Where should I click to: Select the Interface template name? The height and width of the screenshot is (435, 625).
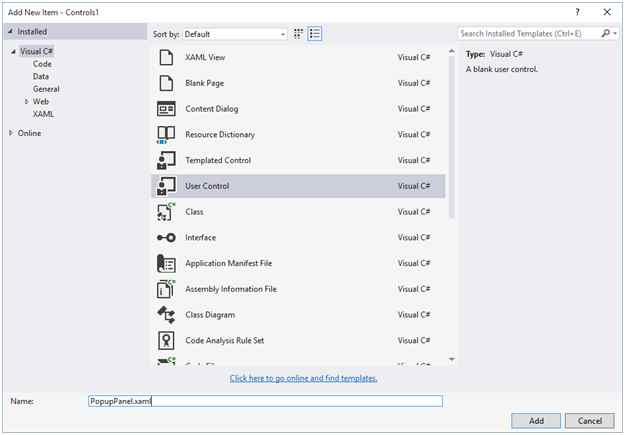[x=200, y=238]
